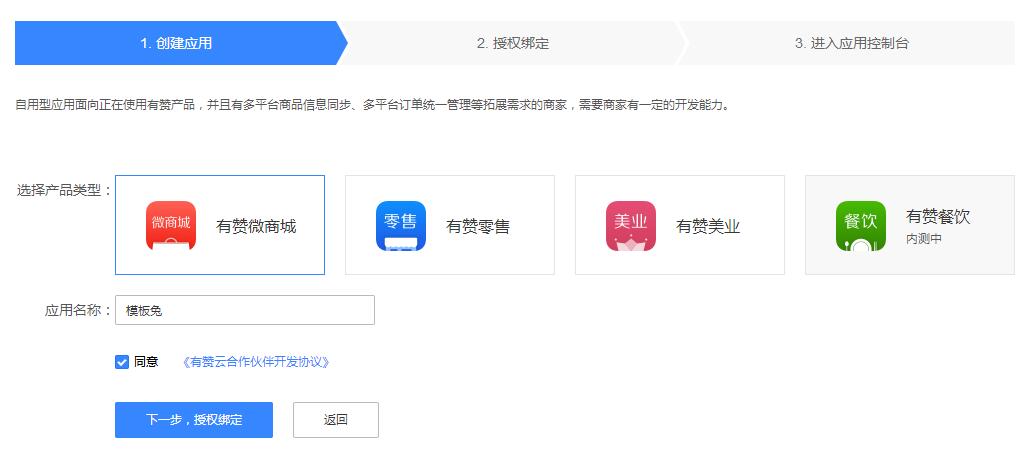
Task: Go to step 2. 授权绑定
Action: coord(513,43)
